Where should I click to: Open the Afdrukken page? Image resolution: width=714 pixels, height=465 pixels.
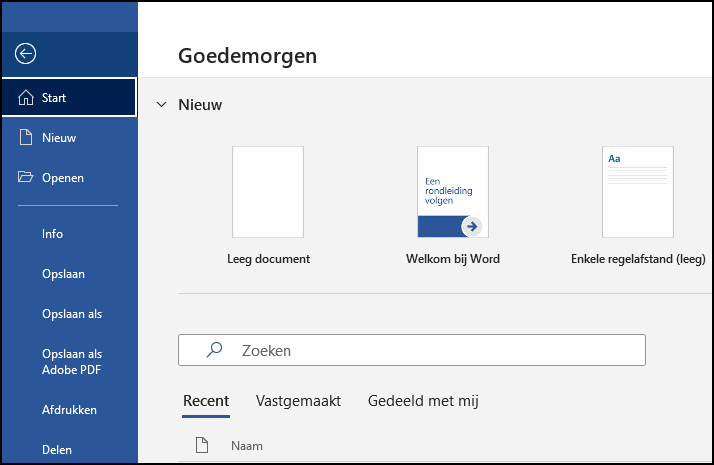[69, 410]
